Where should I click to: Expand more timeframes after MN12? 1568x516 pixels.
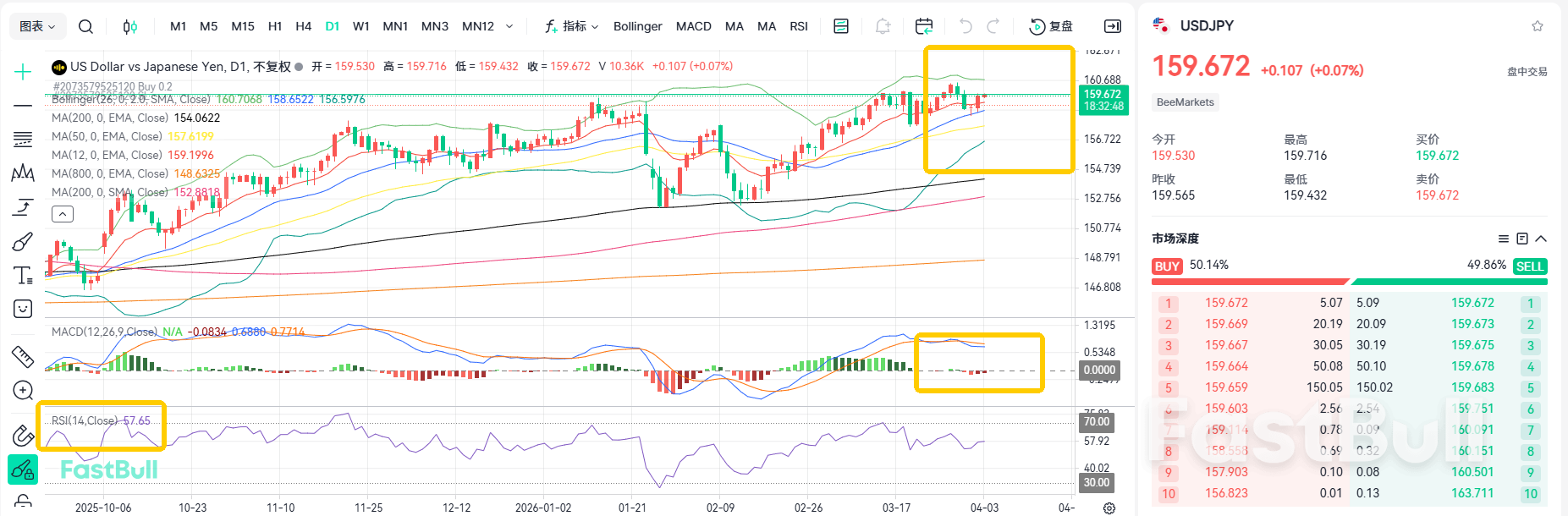point(509,26)
